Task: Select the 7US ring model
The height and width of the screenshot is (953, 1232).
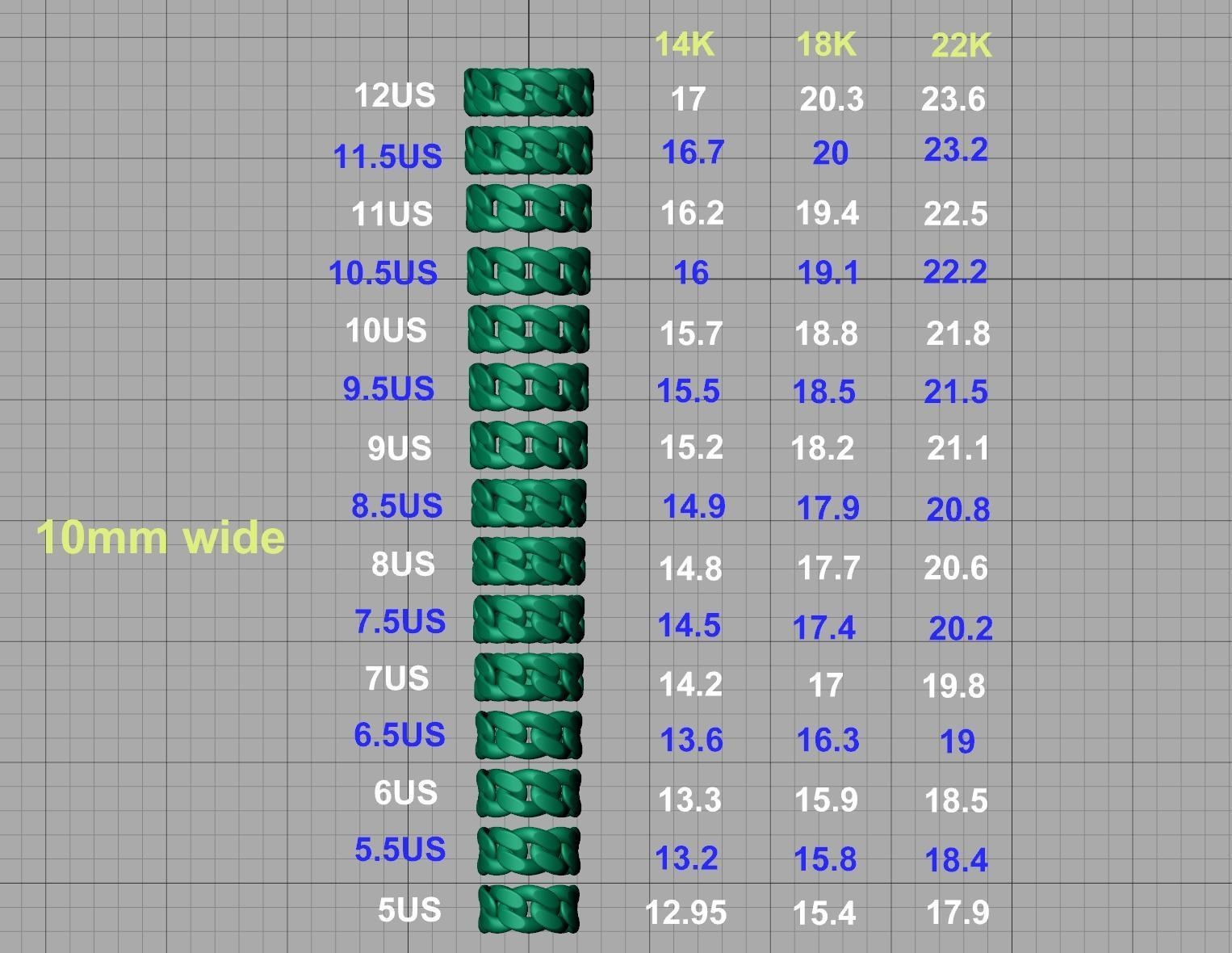Action: (529, 677)
